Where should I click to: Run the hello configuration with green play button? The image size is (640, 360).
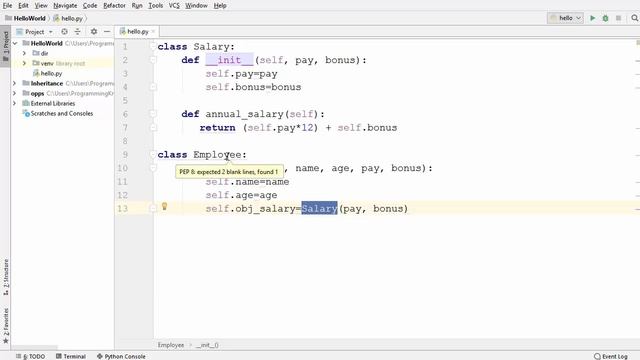(592, 18)
